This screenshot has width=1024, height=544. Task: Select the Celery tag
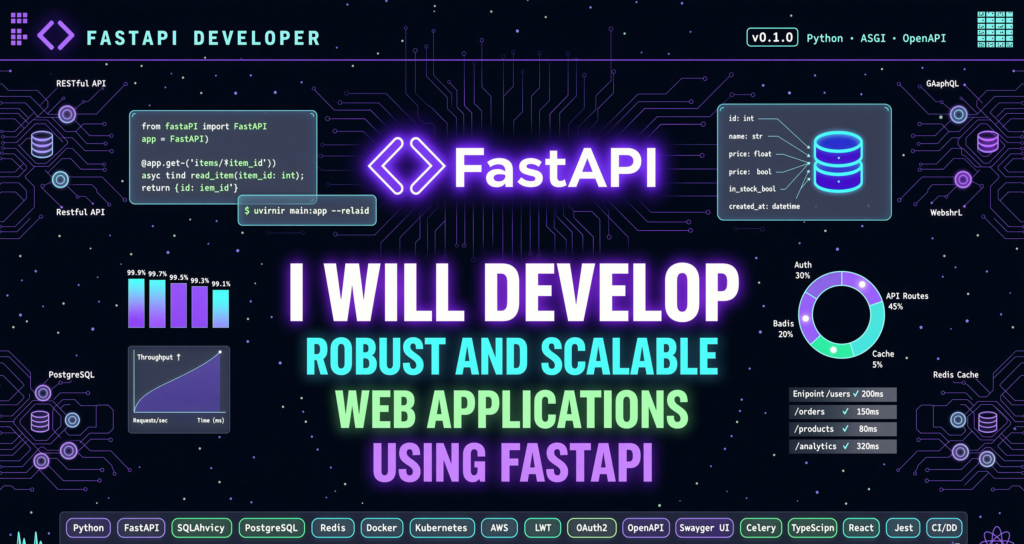(x=761, y=528)
